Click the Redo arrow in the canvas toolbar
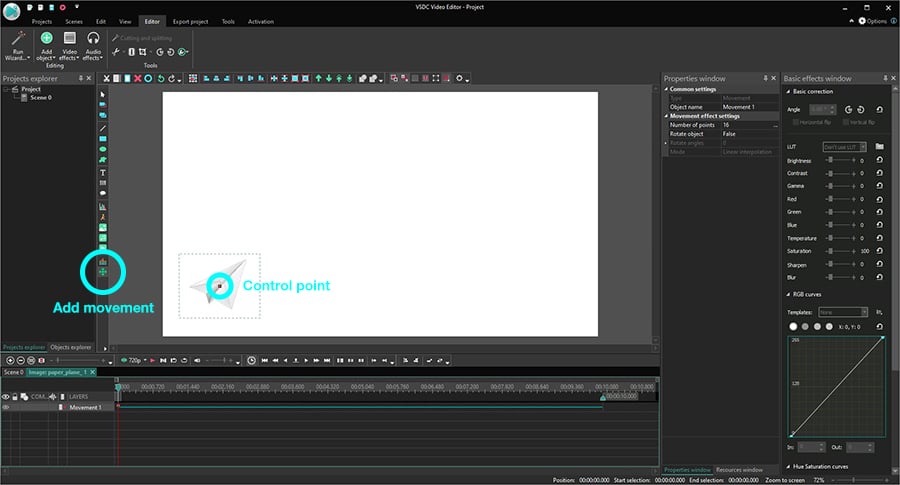Image resolution: width=900 pixels, height=485 pixels. click(171, 79)
